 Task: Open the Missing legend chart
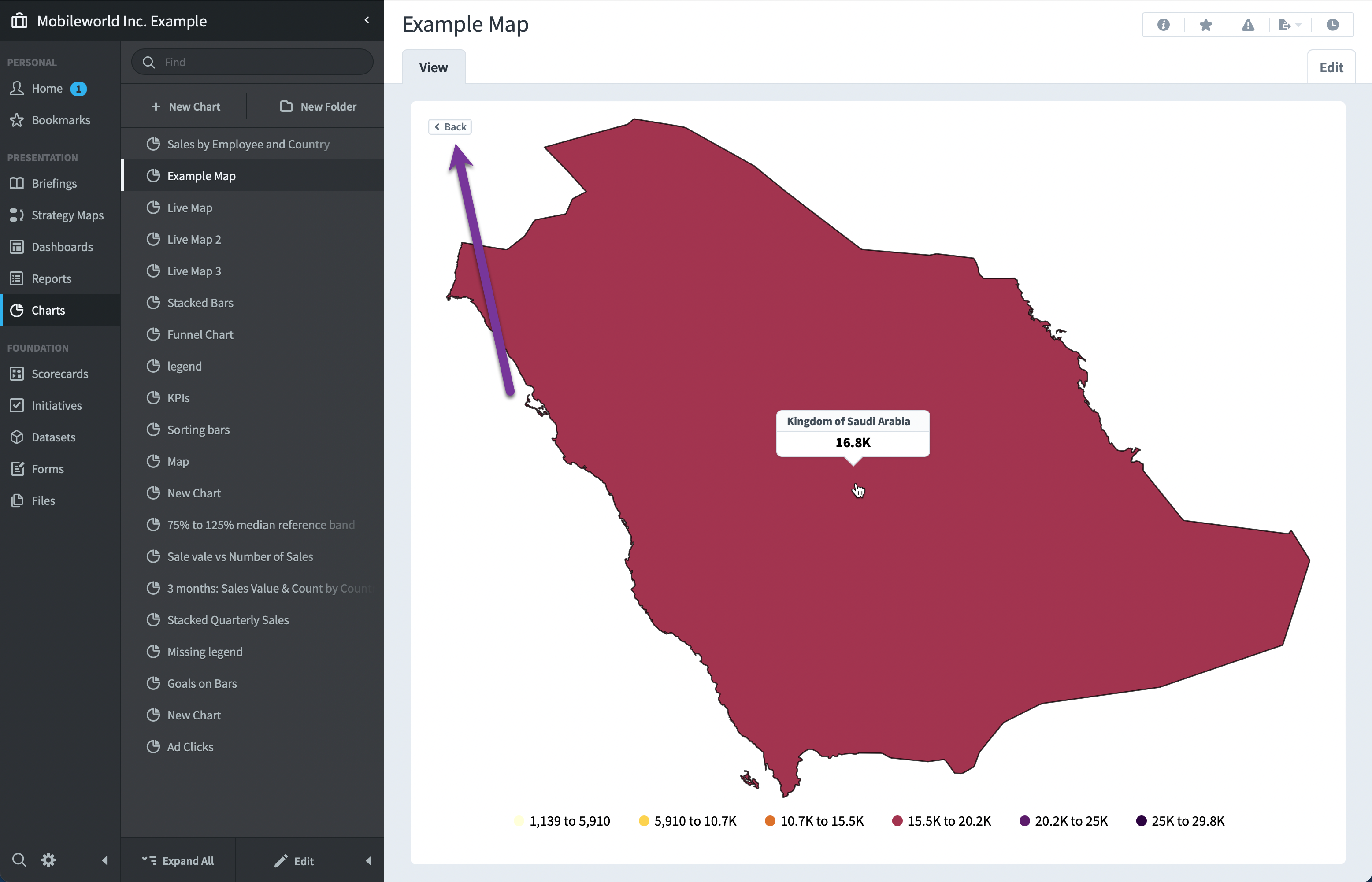(252, 651)
